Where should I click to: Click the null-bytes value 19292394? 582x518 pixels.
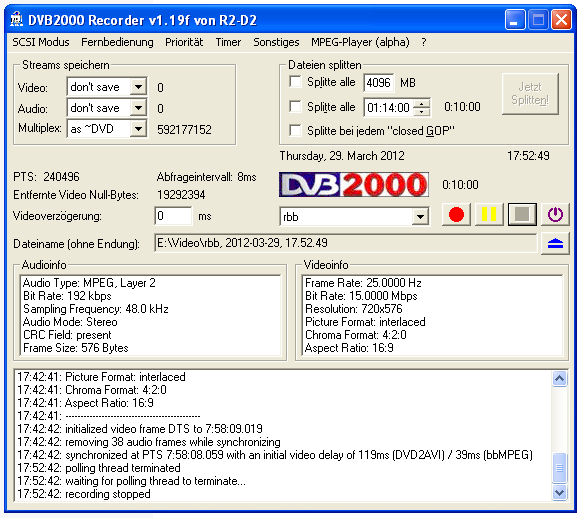[181, 194]
